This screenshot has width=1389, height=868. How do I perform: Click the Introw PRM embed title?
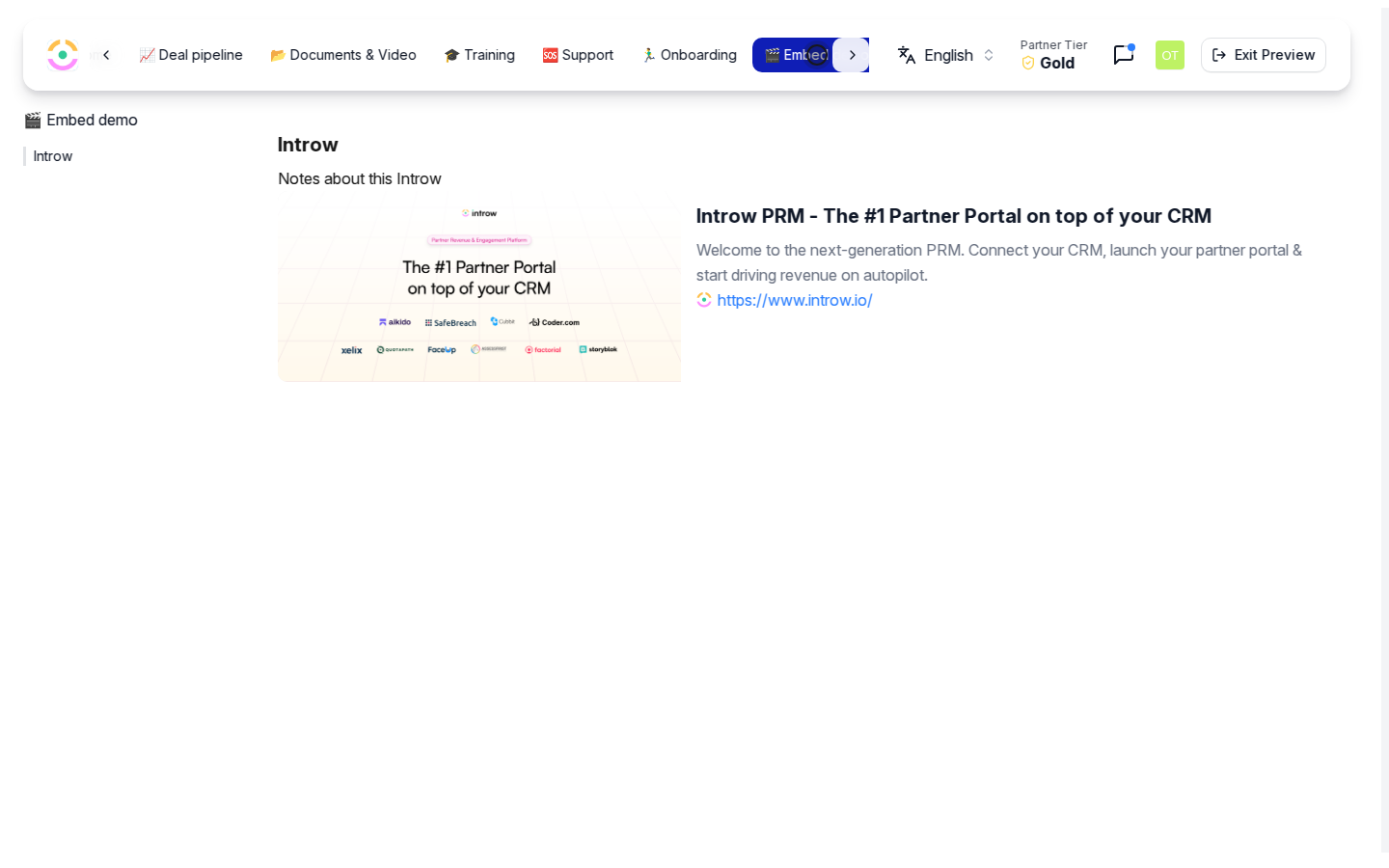(x=954, y=216)
